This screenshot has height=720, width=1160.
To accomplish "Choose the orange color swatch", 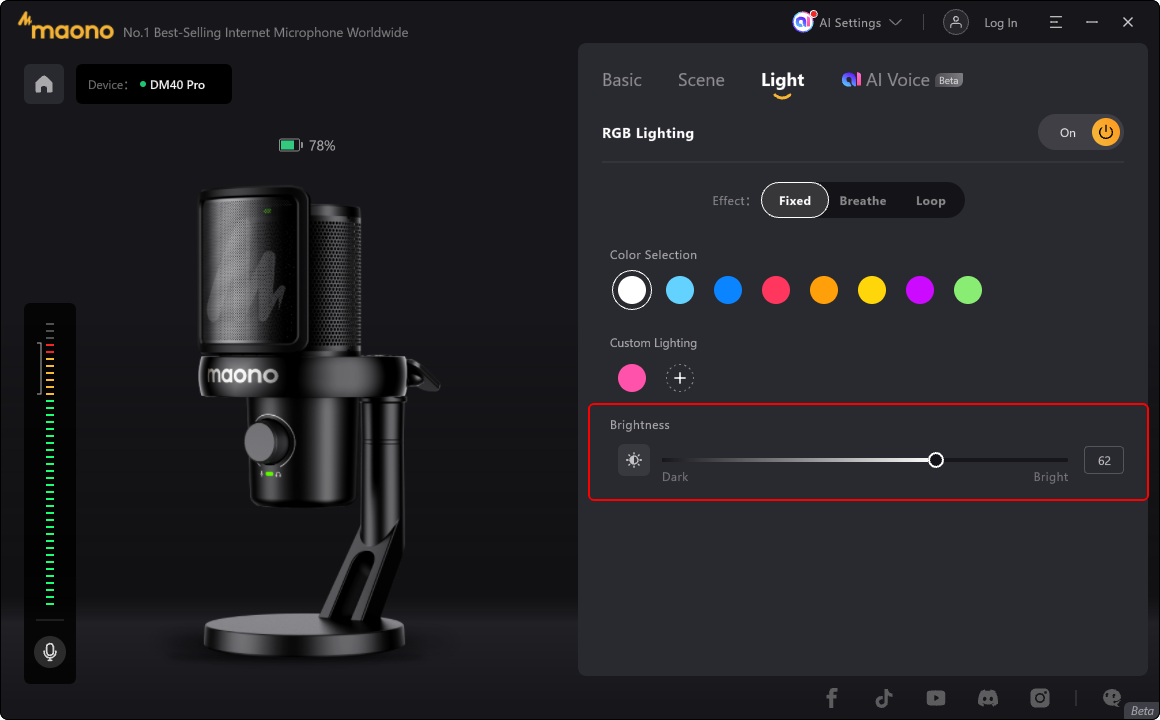I will (x=824, y=290).
